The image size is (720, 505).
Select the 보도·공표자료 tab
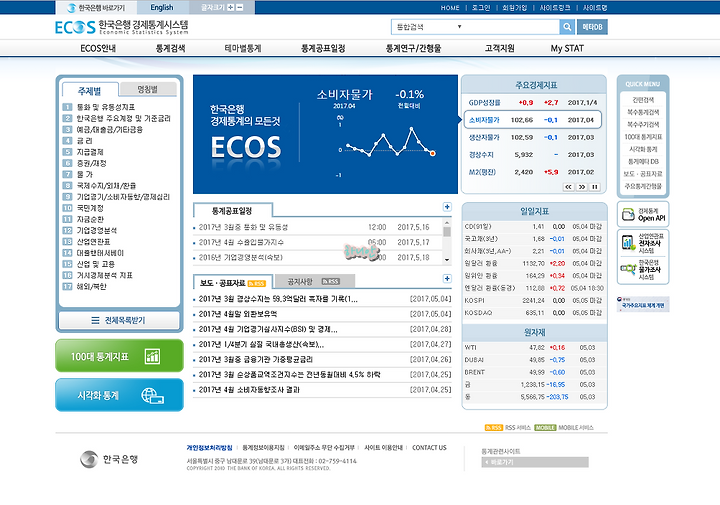click(233, 283)
